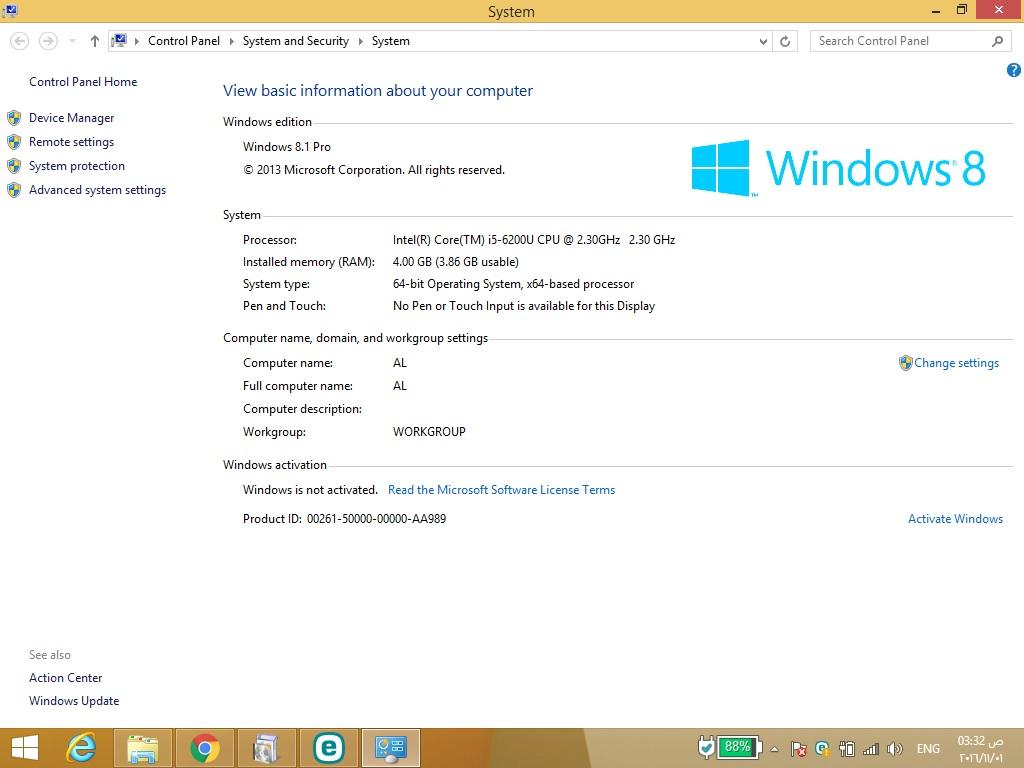Expand the chevron after Control Panel
Screen dimensions: 1024x768
(231, 41)
